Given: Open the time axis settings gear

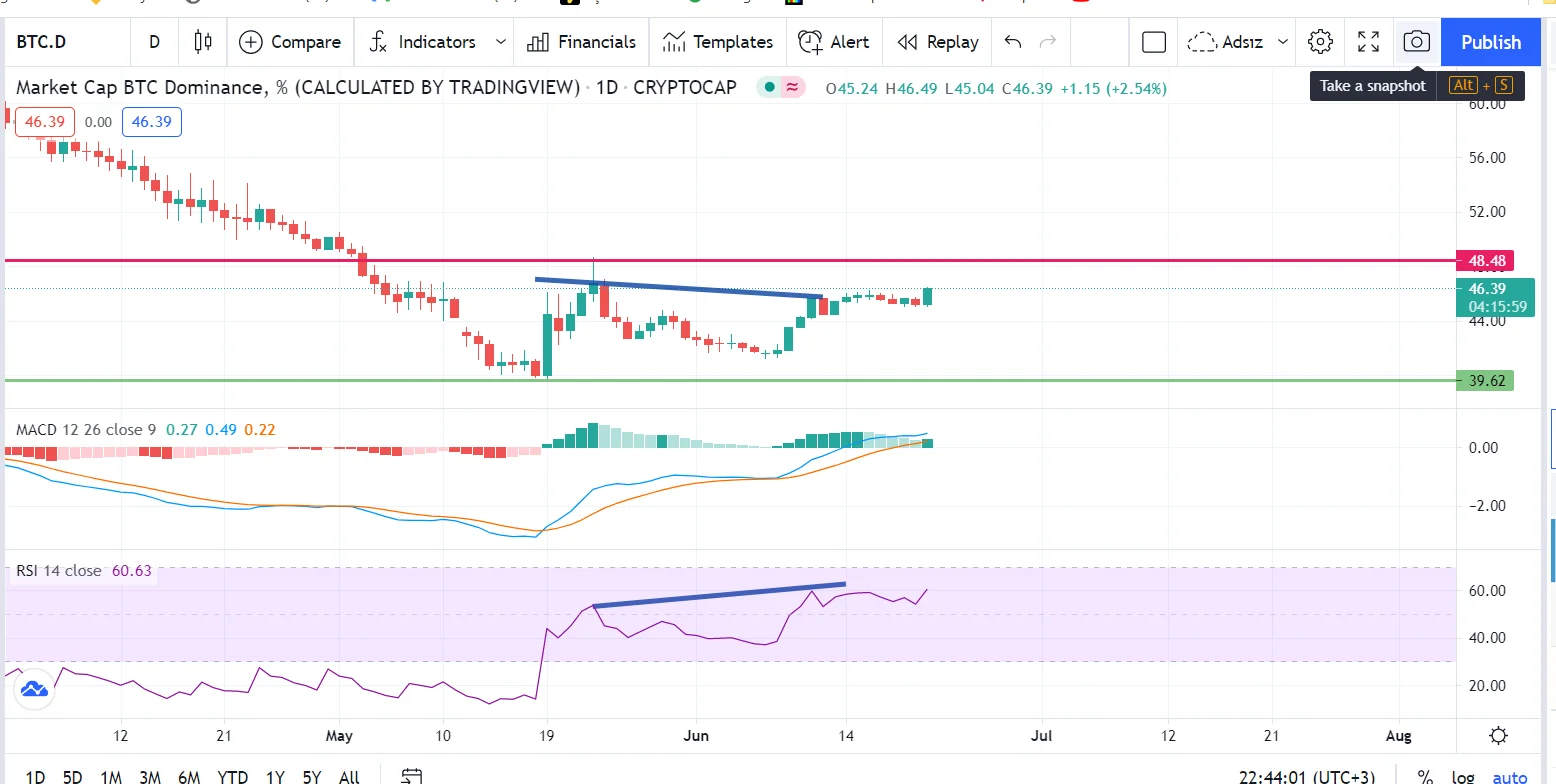Looking at the screenshot, I should pyautogui.click(x=1498, y=736).
